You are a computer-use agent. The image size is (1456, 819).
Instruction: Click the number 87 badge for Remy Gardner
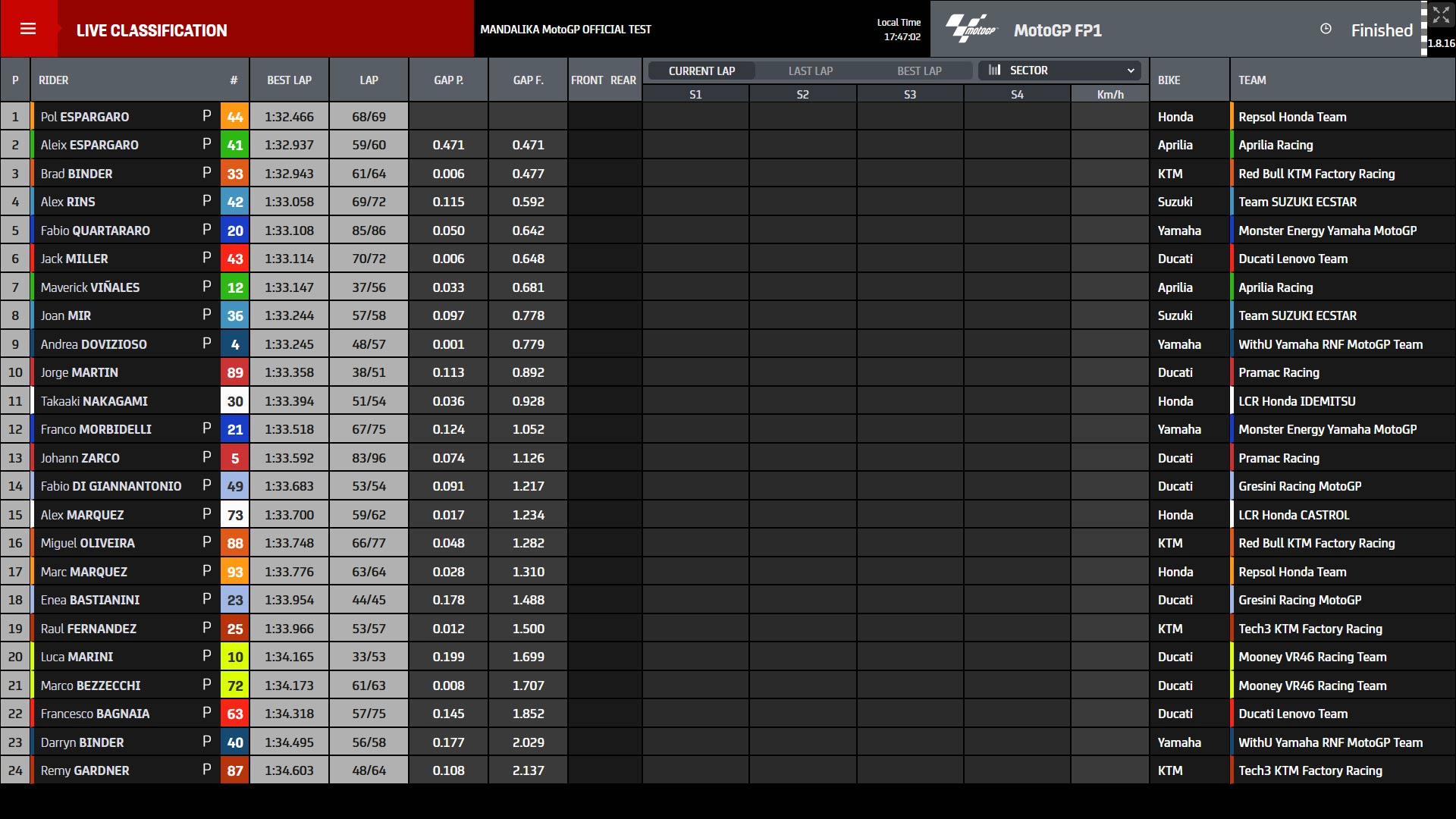tap(235, 770)
